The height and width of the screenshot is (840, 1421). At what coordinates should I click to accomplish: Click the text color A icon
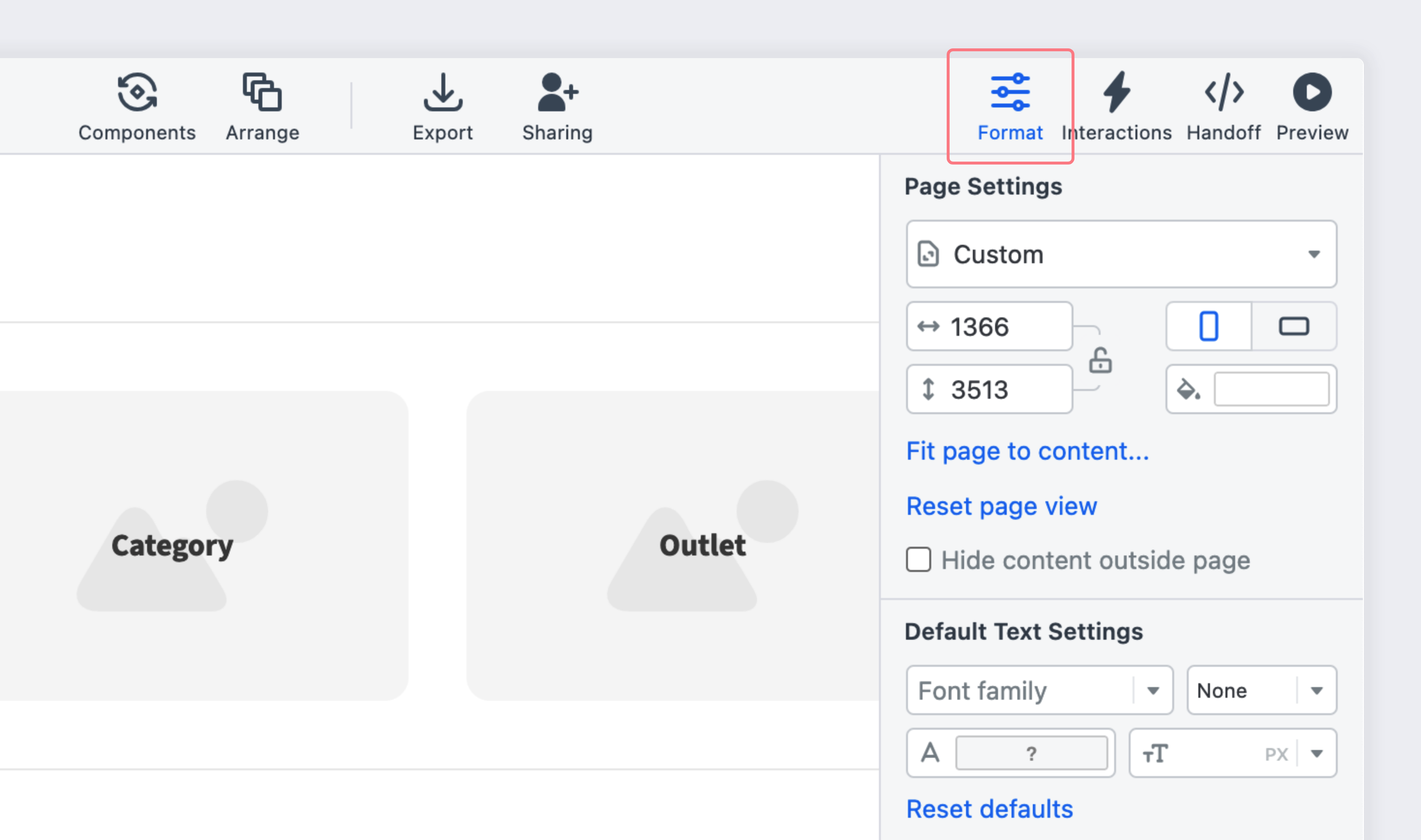930,753
